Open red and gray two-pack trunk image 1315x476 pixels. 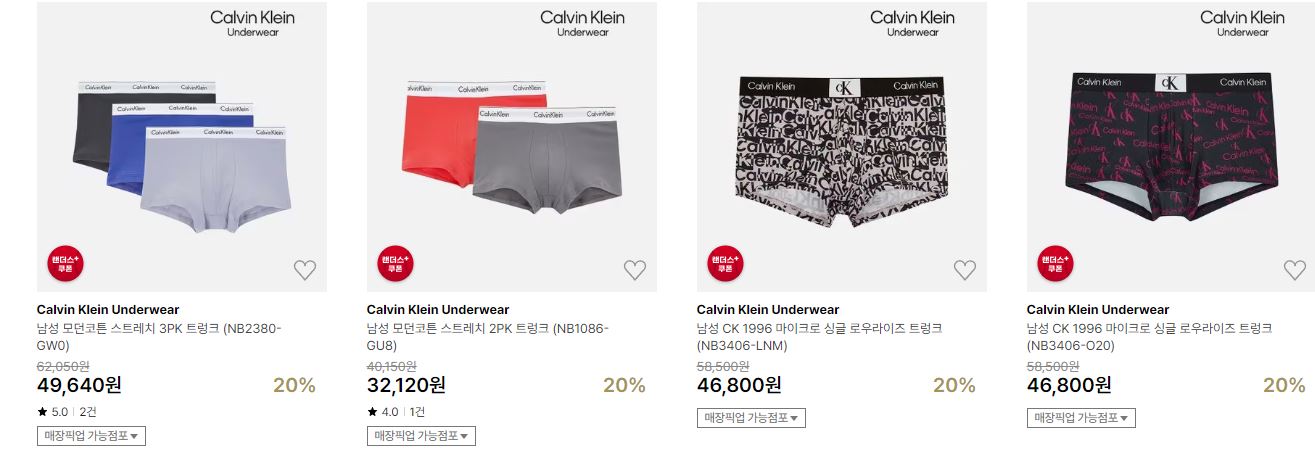click(x=512, y=147)
